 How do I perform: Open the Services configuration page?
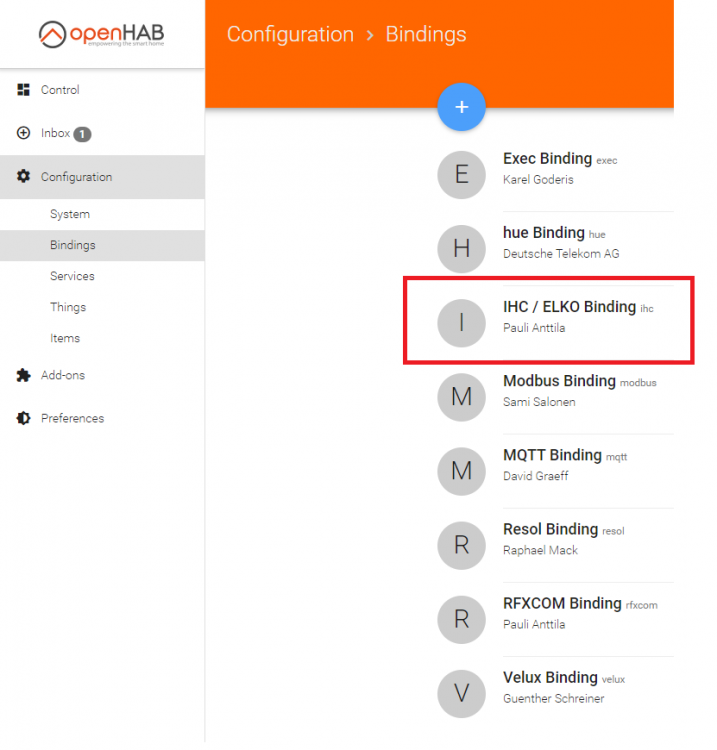pyautogui.click(x=72, y=276)
